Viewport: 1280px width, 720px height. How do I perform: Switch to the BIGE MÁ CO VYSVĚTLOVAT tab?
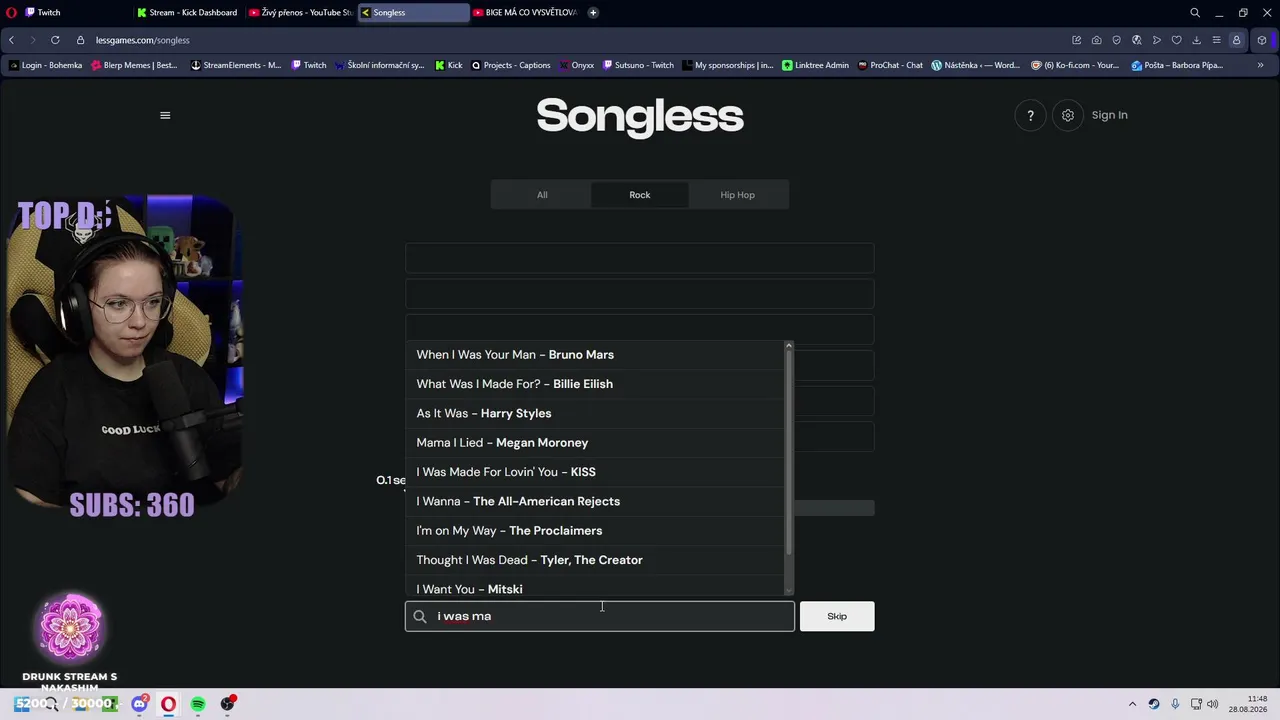(x=525, y=13)
